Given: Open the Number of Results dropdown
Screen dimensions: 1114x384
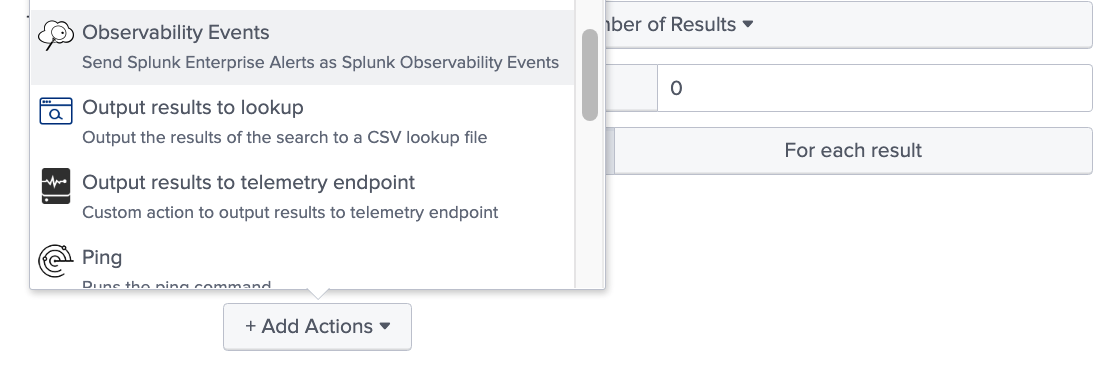Looking at the screenshot, I should point(849,25).
